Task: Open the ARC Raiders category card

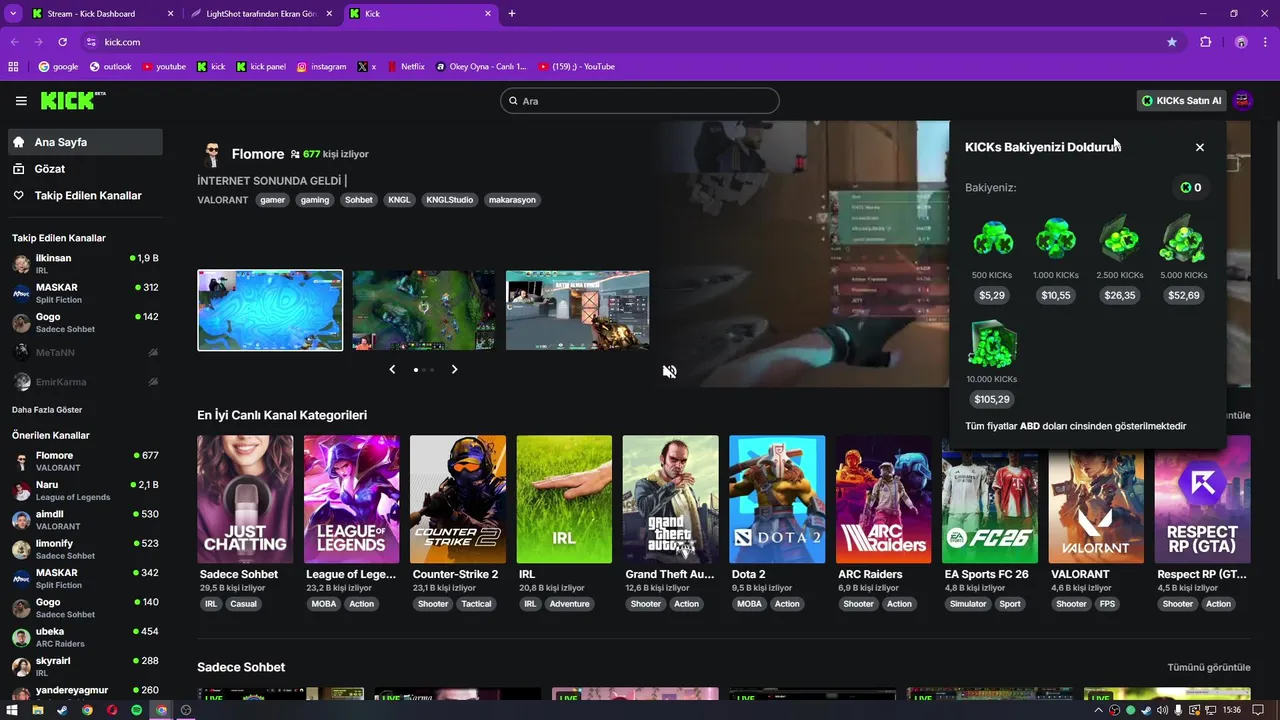Action: click(x=884, y=499)
